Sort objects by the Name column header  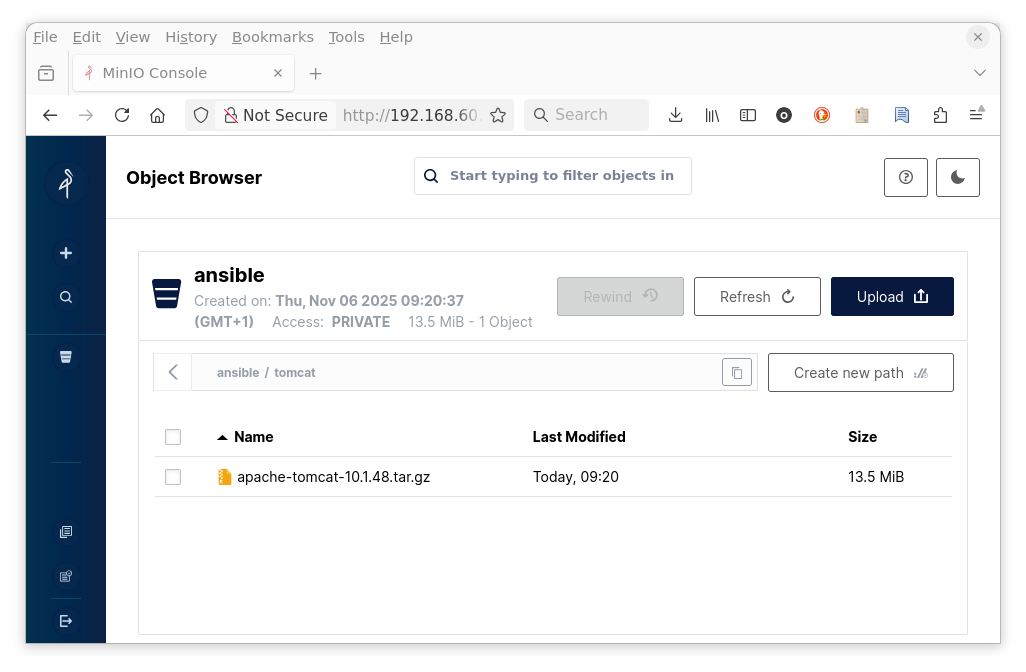click(x=253, y=437)
